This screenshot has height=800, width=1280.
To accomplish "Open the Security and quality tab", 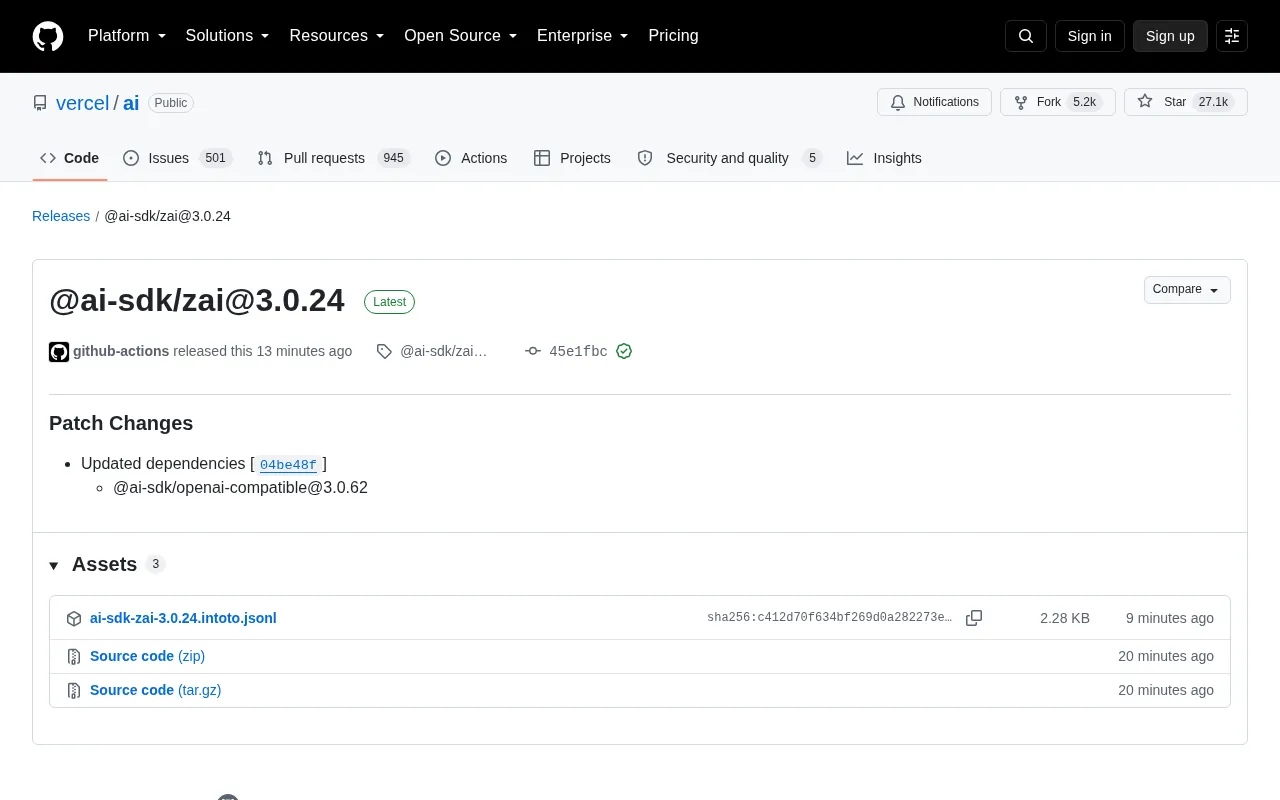I will [729, 158].
